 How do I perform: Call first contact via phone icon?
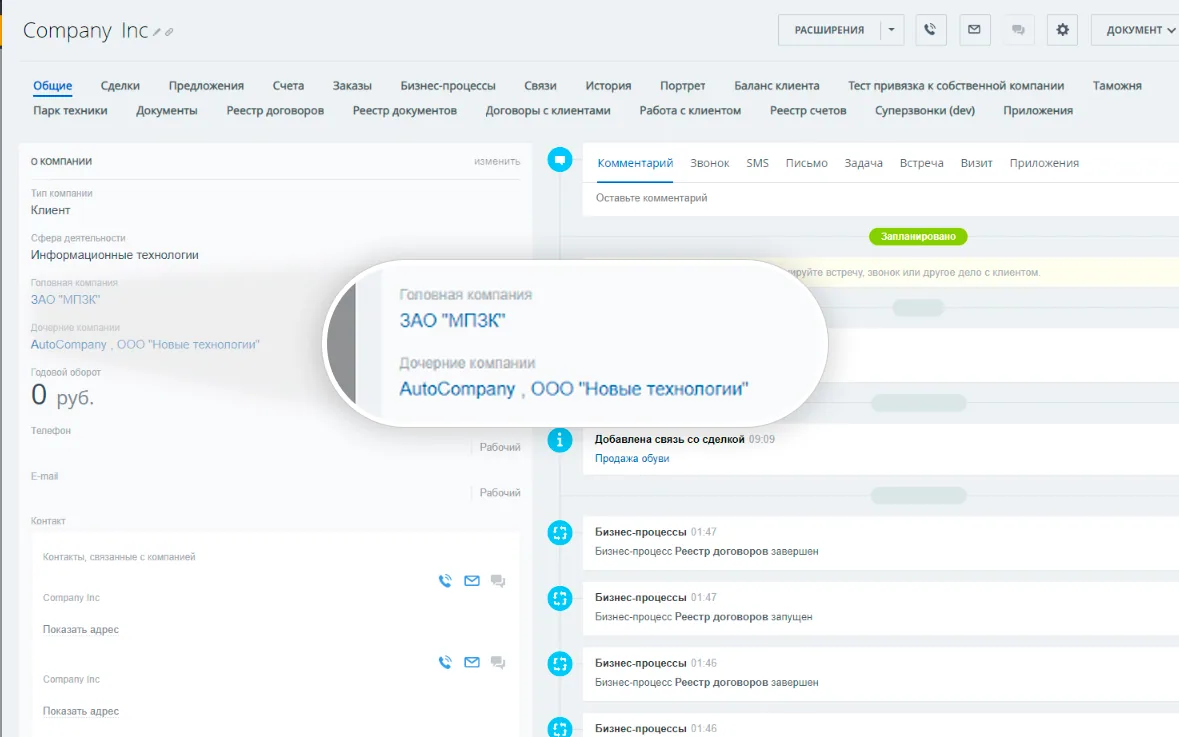(445, 581)
